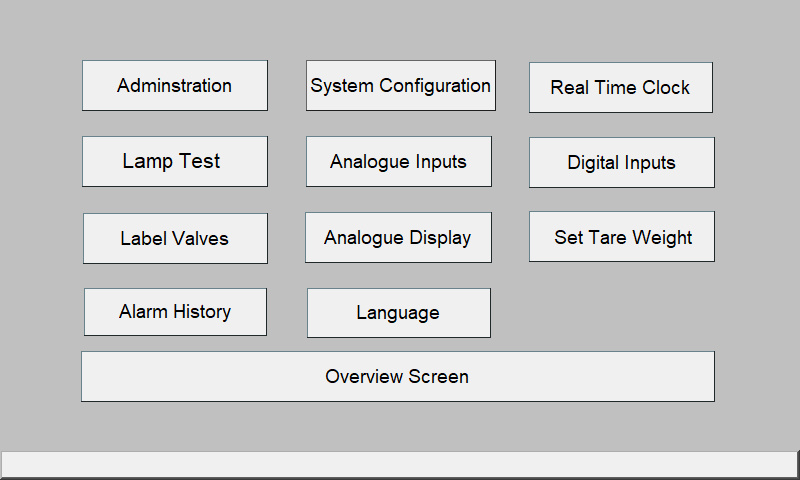Return to the Overview Screen

point(397,376)
